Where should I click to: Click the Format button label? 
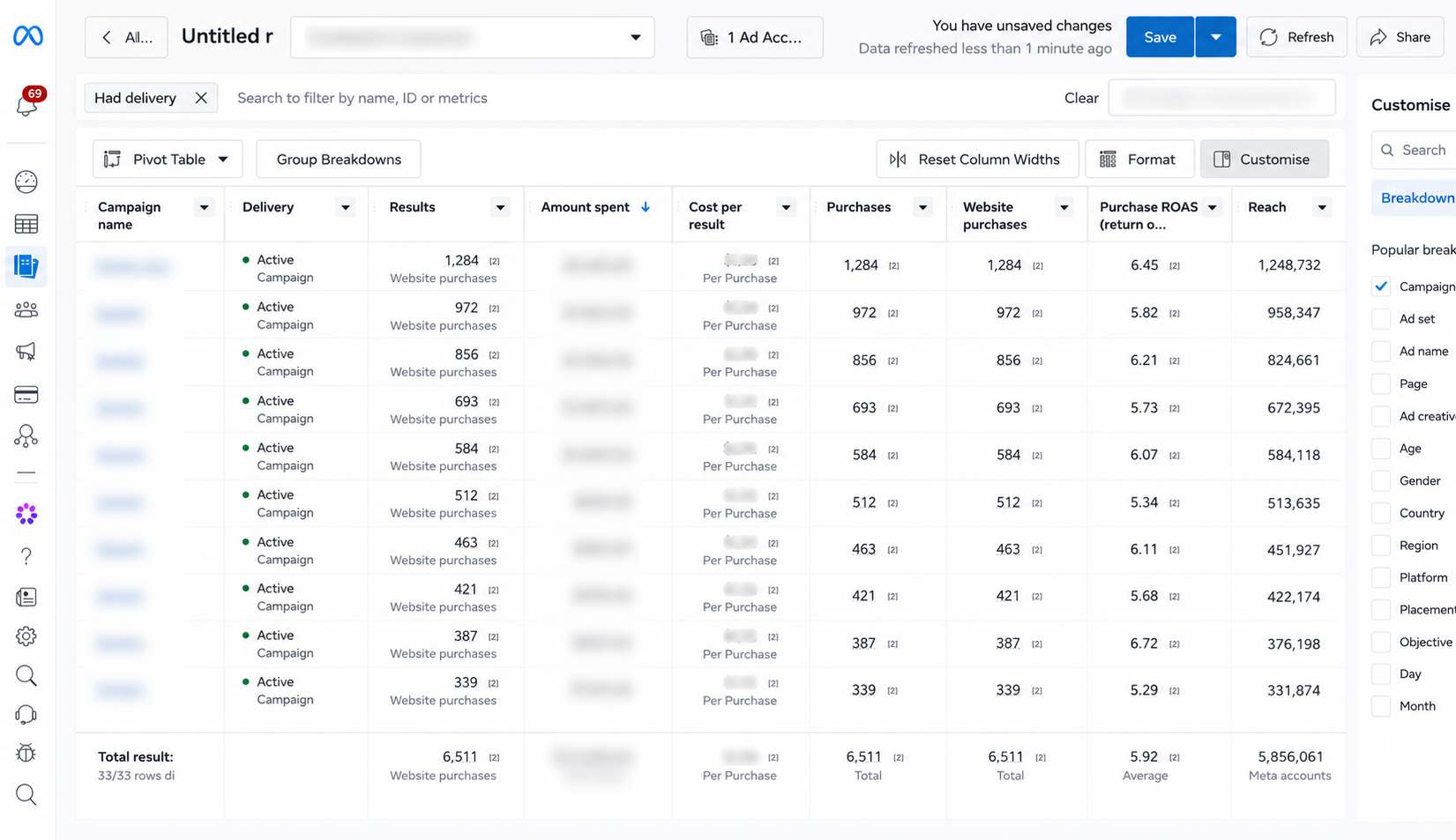pos(1151,160)
